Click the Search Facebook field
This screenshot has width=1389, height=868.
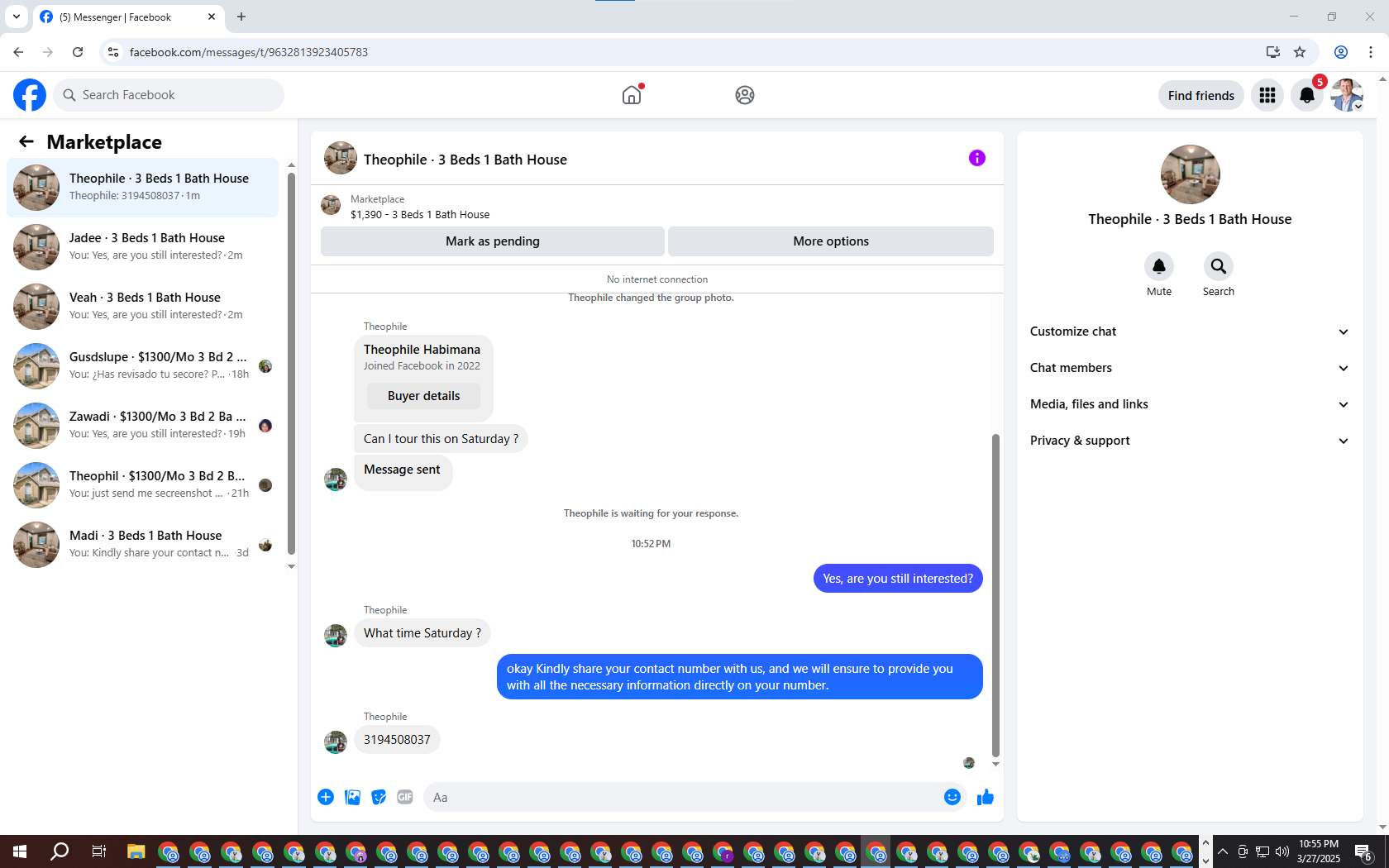tap(169, 95)
